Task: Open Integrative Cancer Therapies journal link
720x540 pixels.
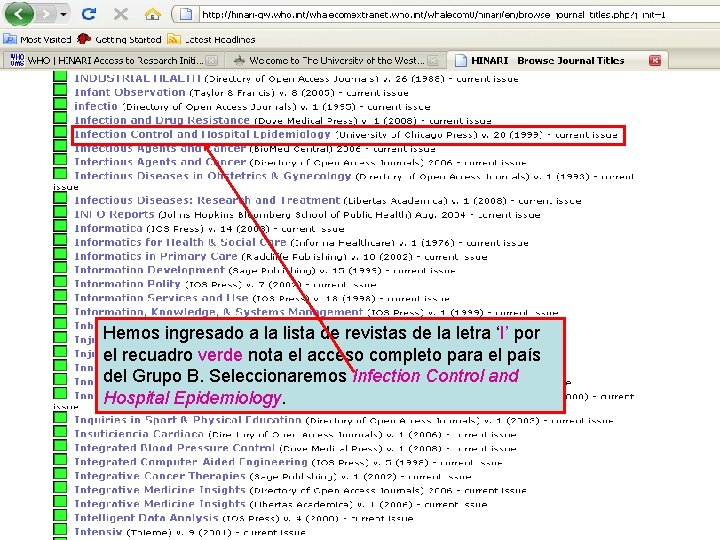Action: click(160, 476)
